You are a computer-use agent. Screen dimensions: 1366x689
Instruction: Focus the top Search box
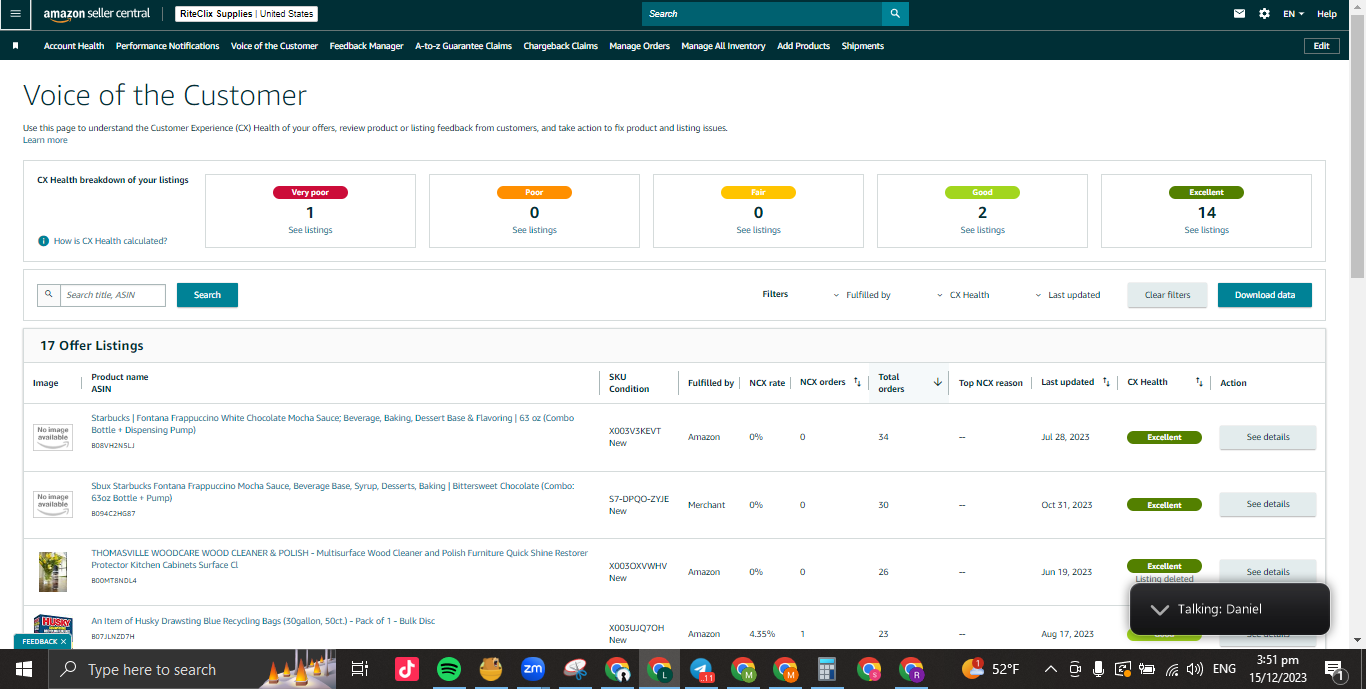(762, 14)
